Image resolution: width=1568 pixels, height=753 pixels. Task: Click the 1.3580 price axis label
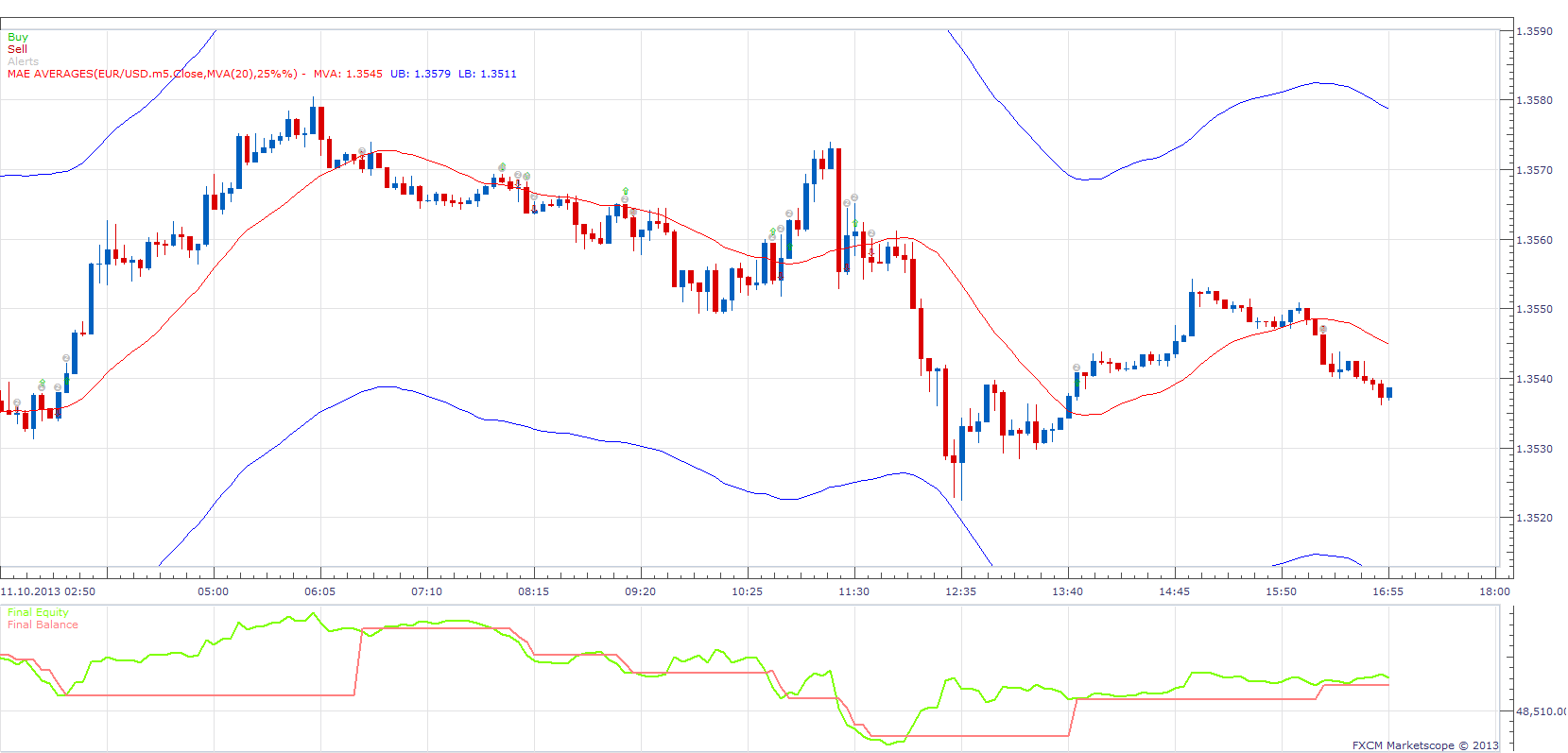pos(1534,100)
